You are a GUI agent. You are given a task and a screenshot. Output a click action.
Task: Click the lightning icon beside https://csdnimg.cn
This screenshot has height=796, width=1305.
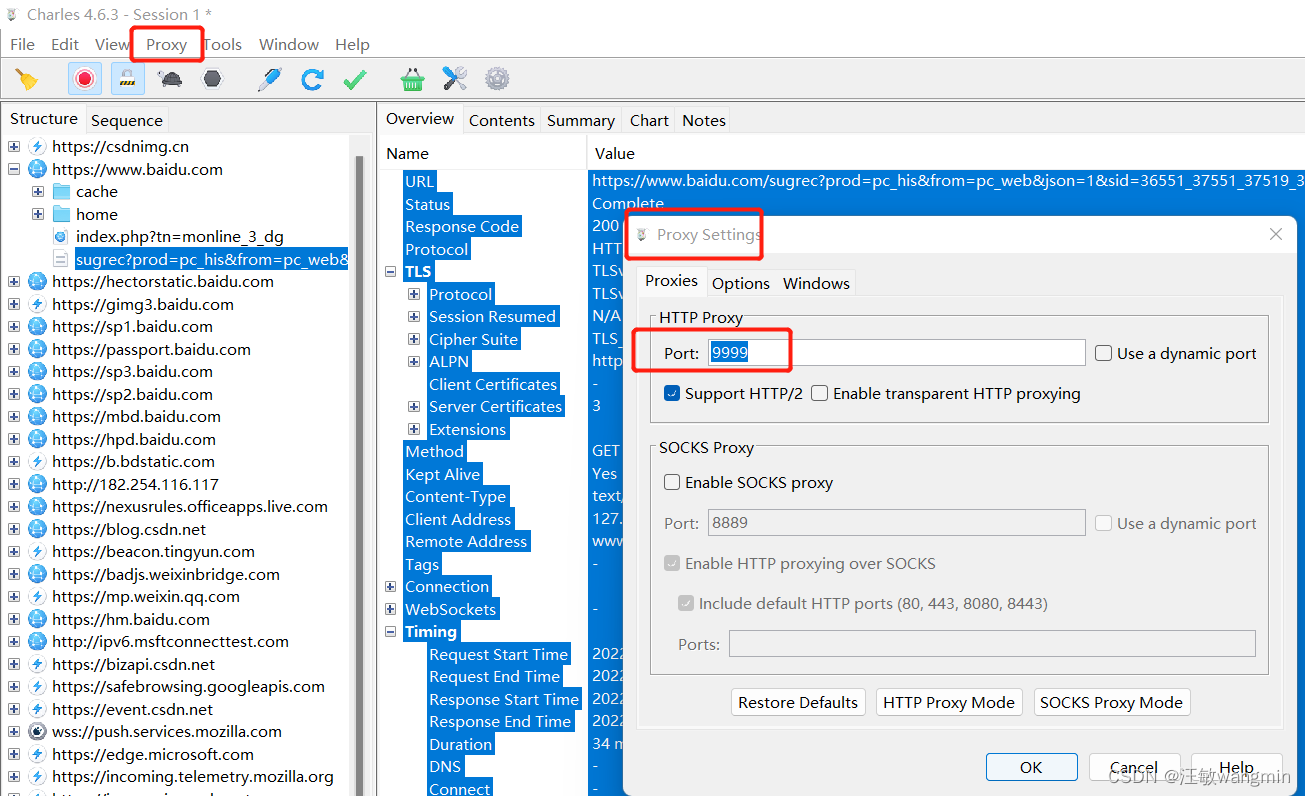[37, 146]
